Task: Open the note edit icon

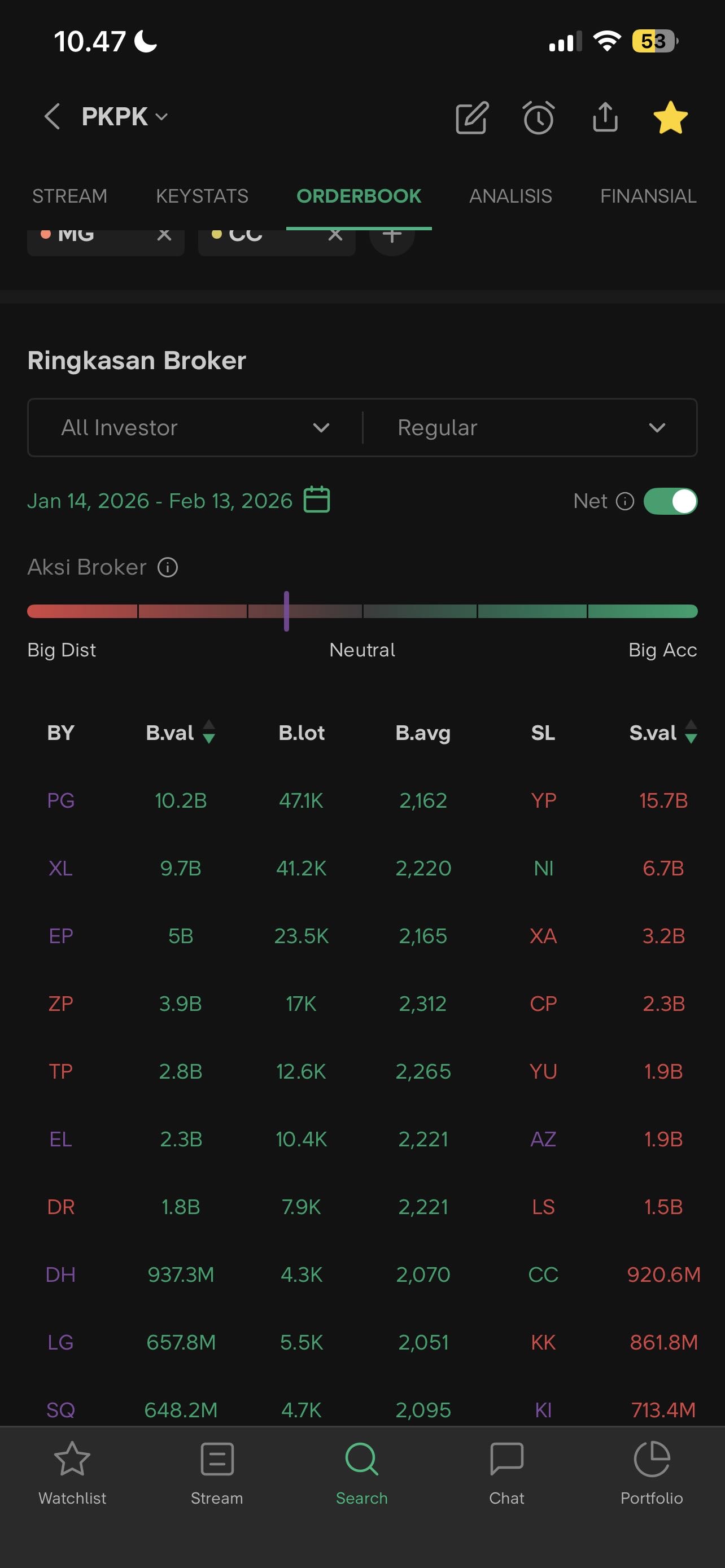Action: pos(472,117)
